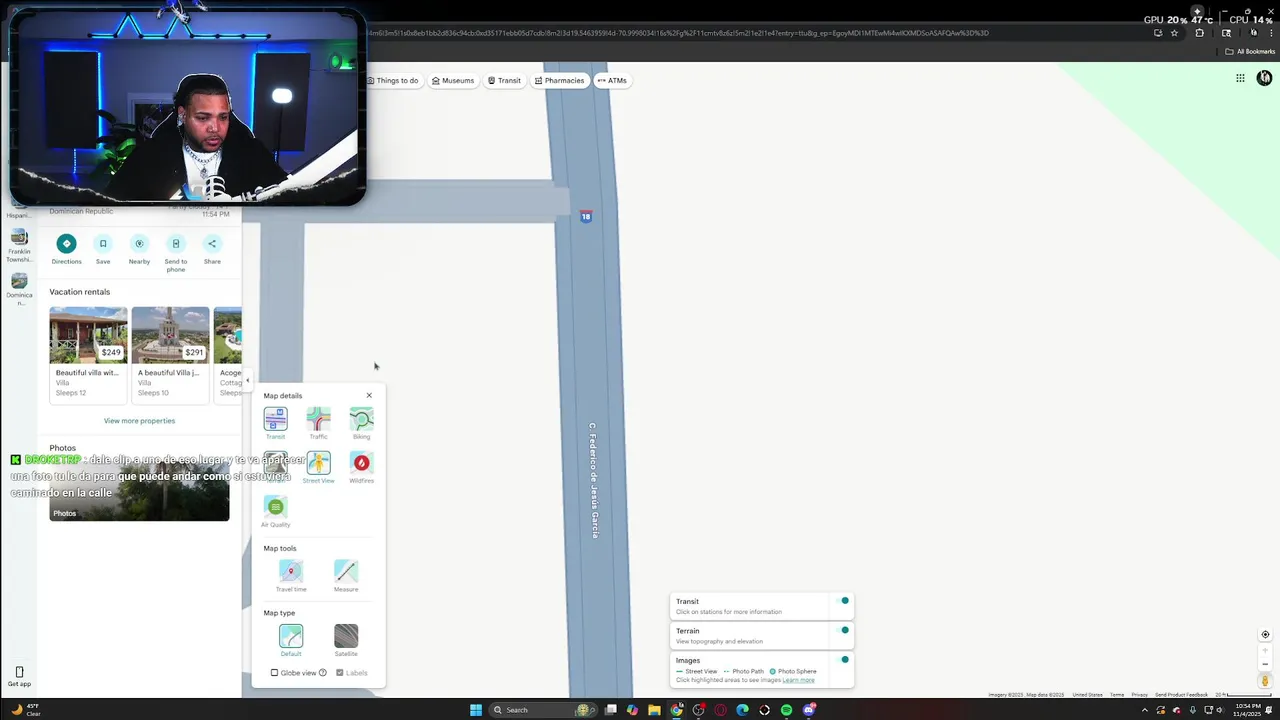The image size is (1280, 720).
Task: Open the $291 villa rental card
Action: [170, 354]
